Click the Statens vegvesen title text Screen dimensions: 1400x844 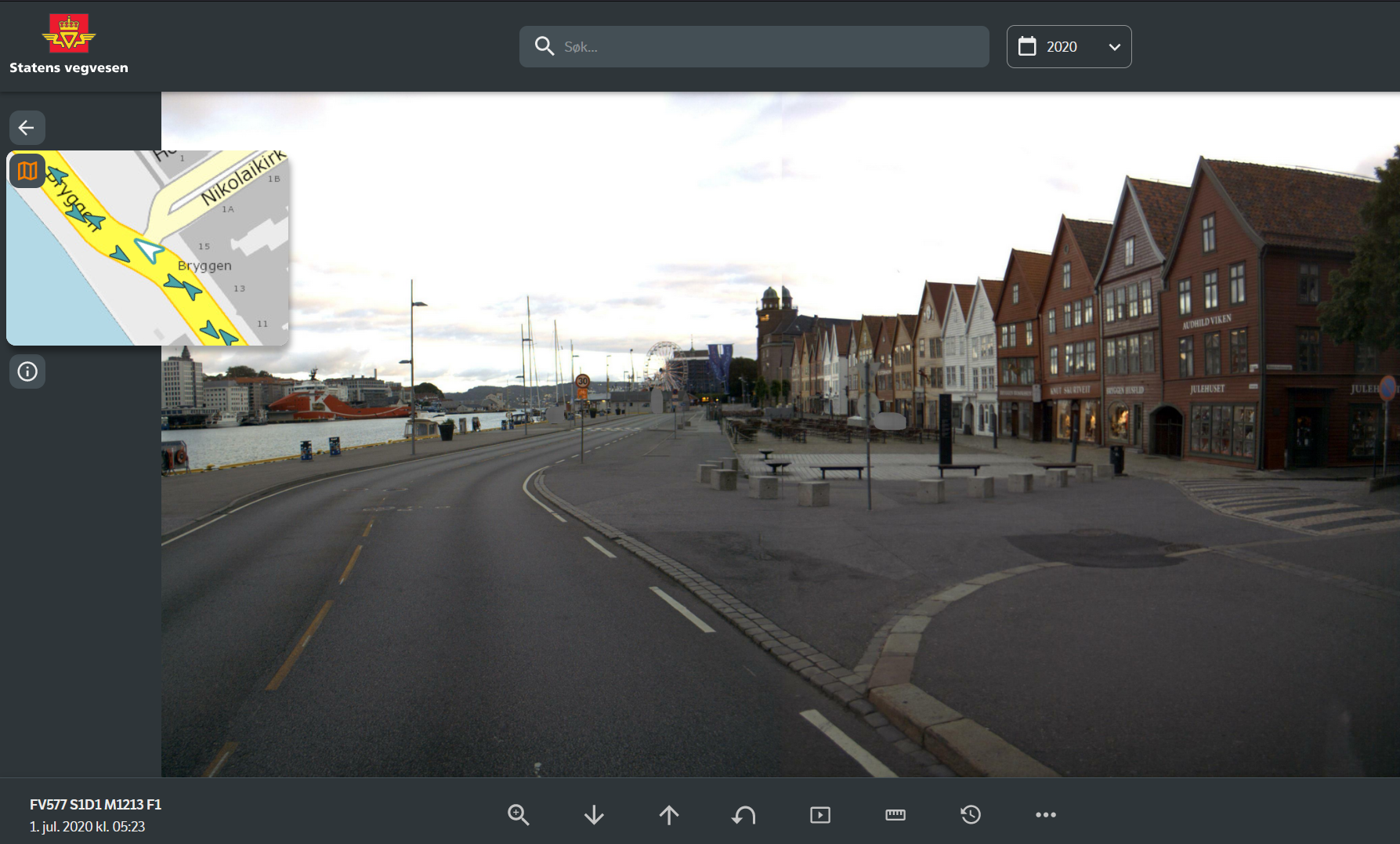pyautogui.click(x=69, y=68)
